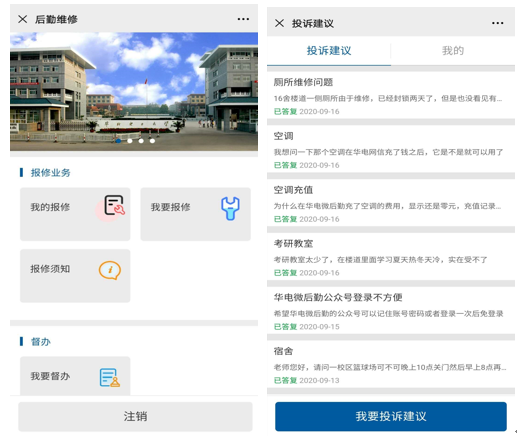
Task: Close the 投诉建议 page
Action: (279, 23)
